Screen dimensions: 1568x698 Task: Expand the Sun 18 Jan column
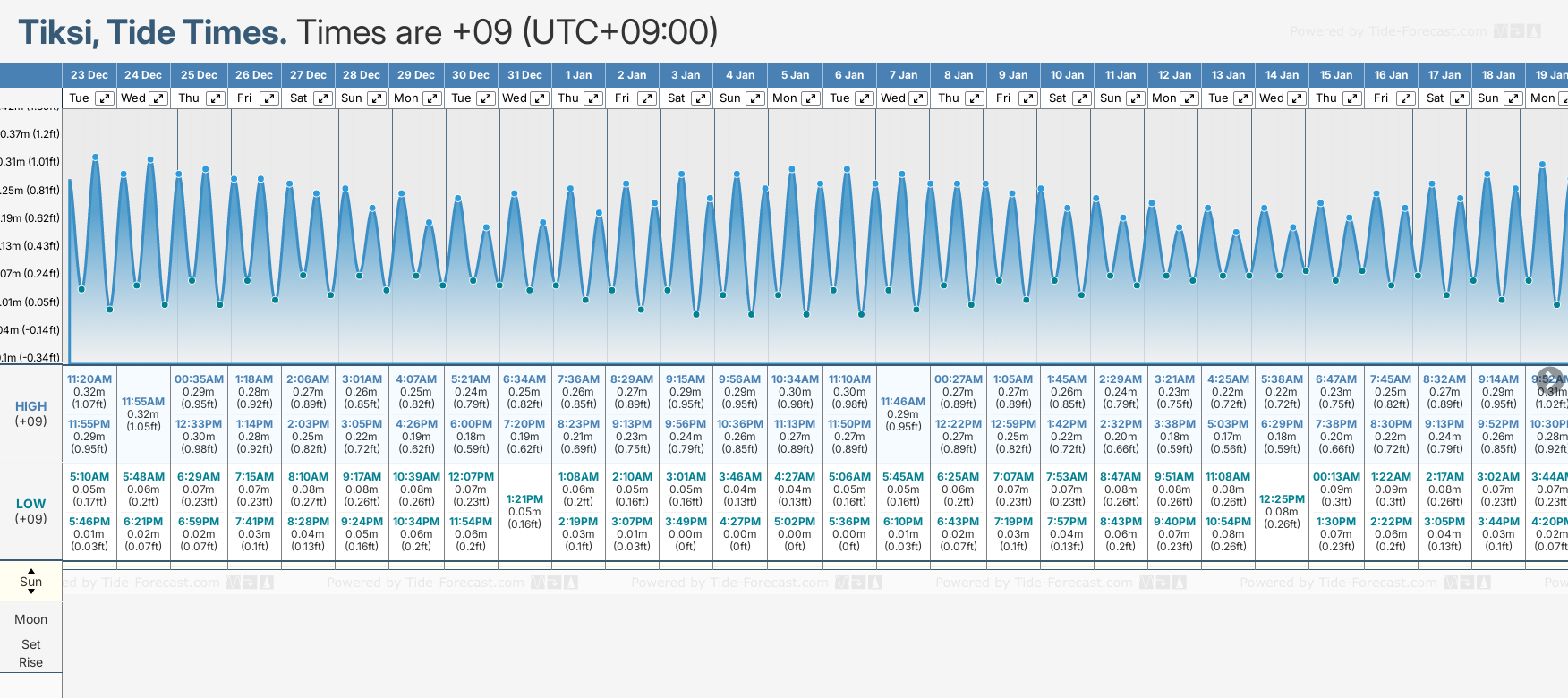(x=1513, y=98)
